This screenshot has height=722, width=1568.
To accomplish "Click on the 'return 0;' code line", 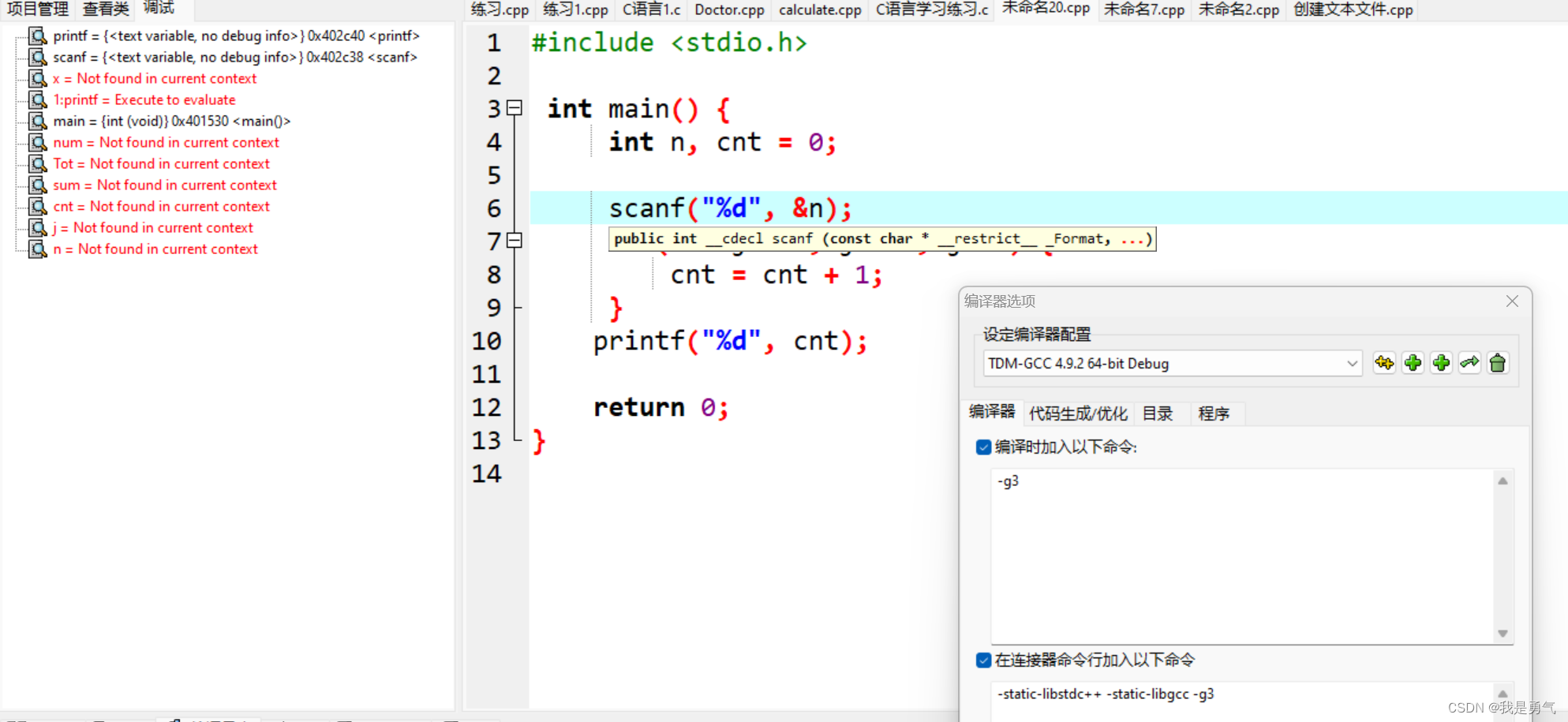I will (661, 407).
